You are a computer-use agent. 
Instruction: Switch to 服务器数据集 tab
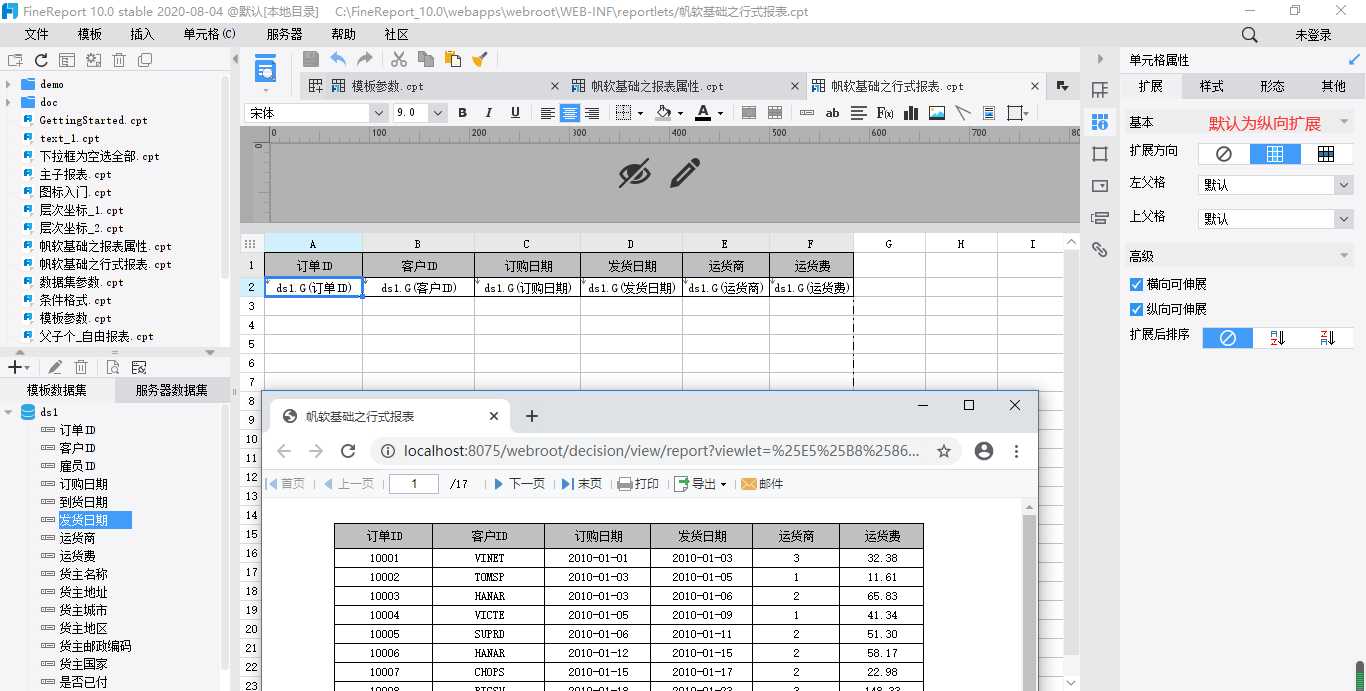[171, 390]
